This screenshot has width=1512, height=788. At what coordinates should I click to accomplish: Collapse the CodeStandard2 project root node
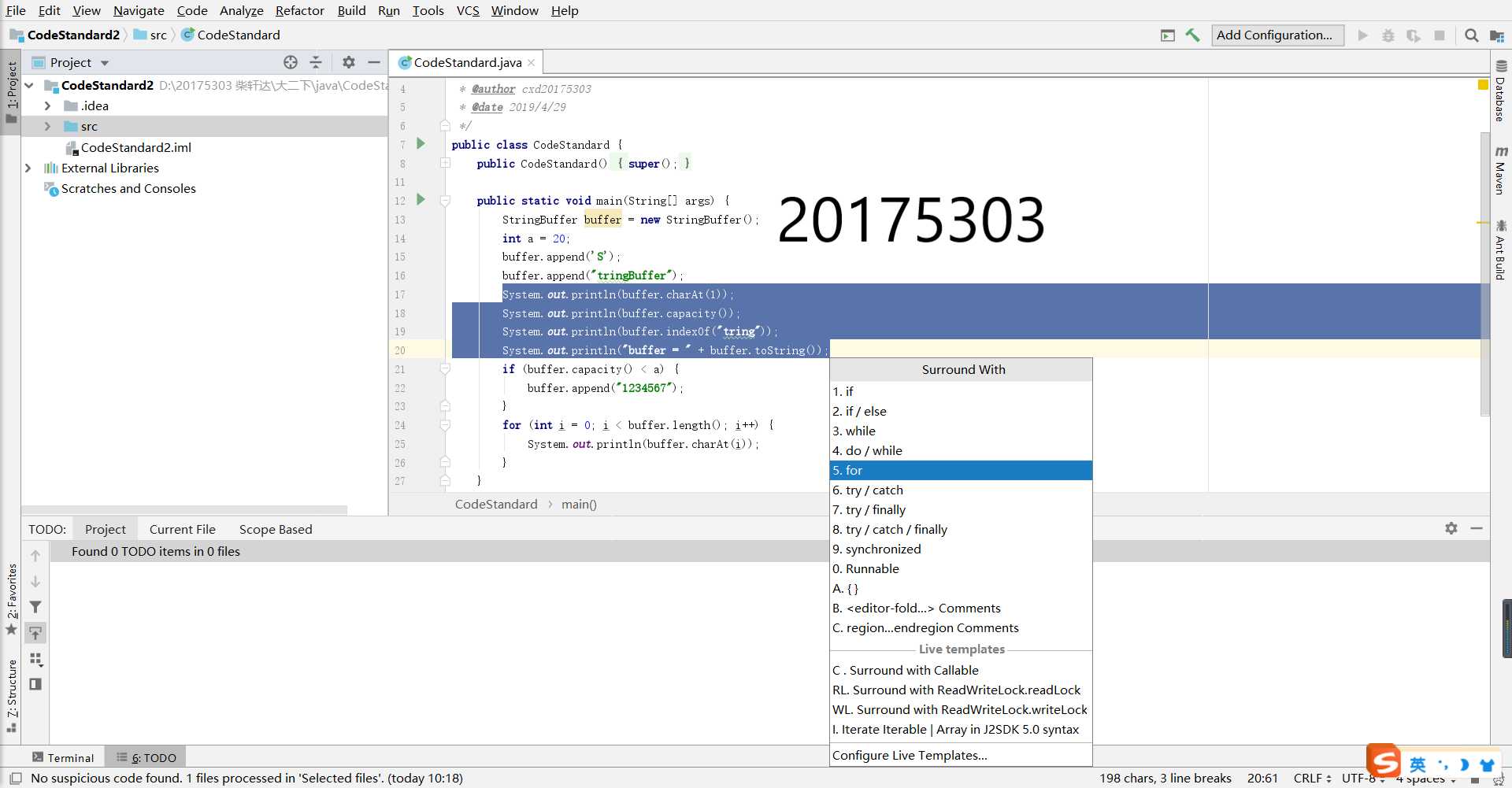point(29,85)
